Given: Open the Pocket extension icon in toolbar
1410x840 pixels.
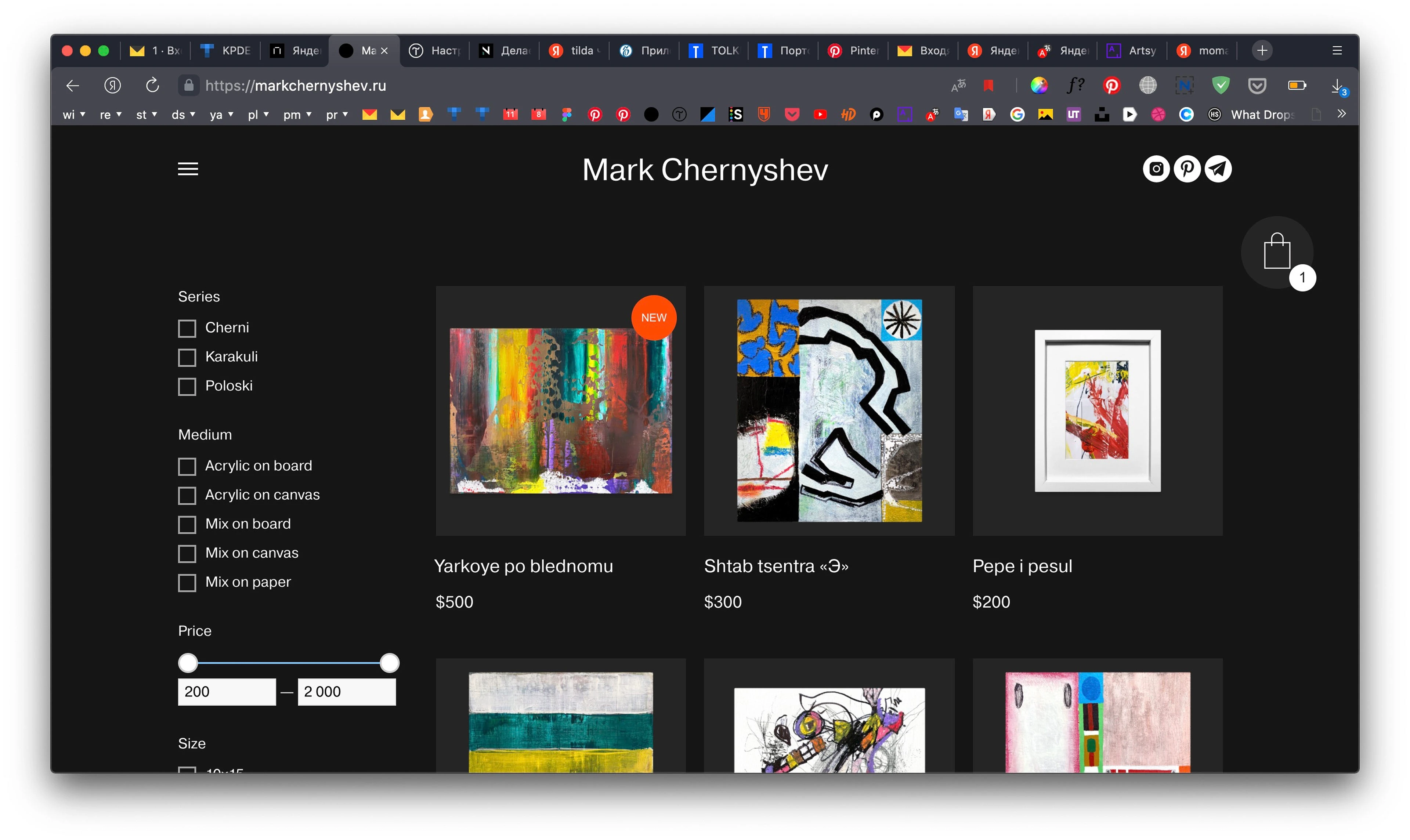Looking at the screenshot, I should [1257, 86].
